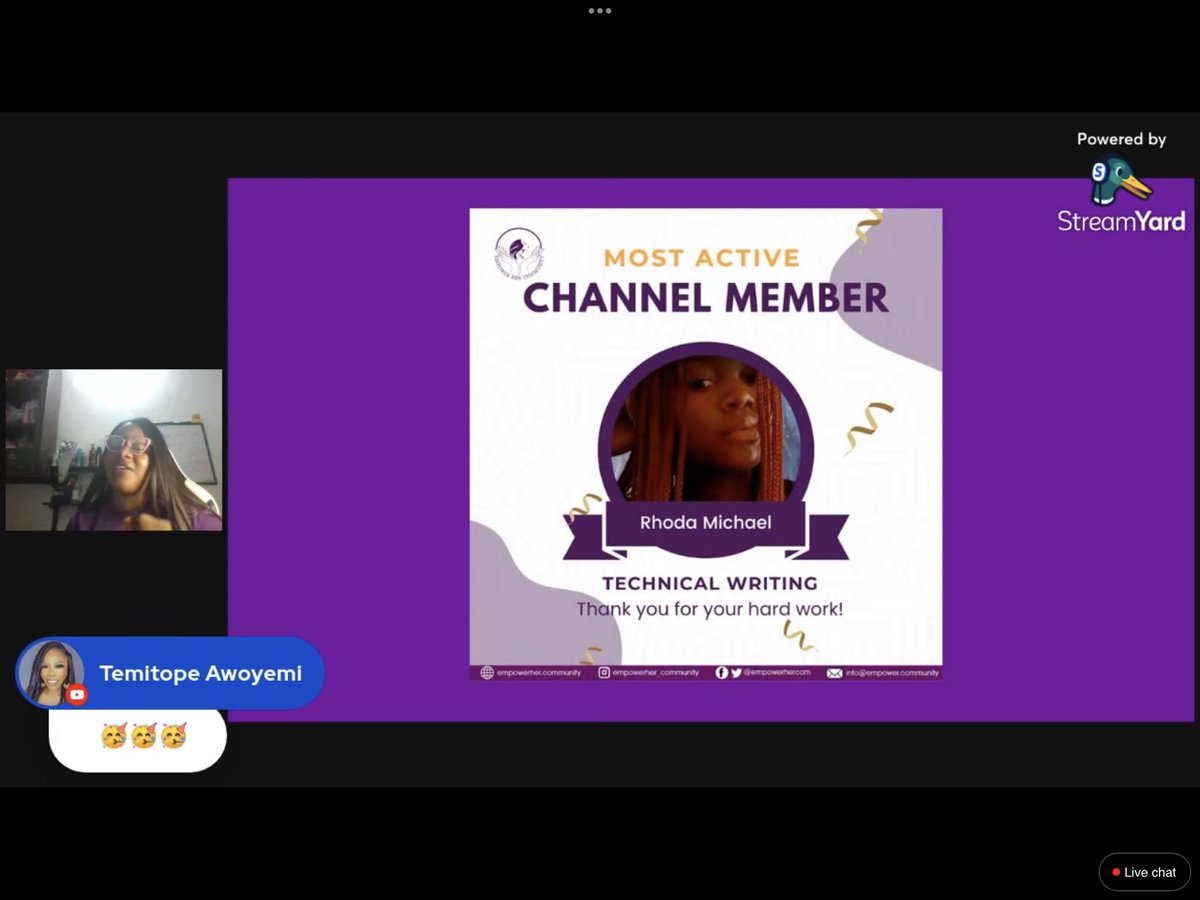1200x900 pixels.
Task: Click the Facebook icon in slide footer
Action: [722, 673]
